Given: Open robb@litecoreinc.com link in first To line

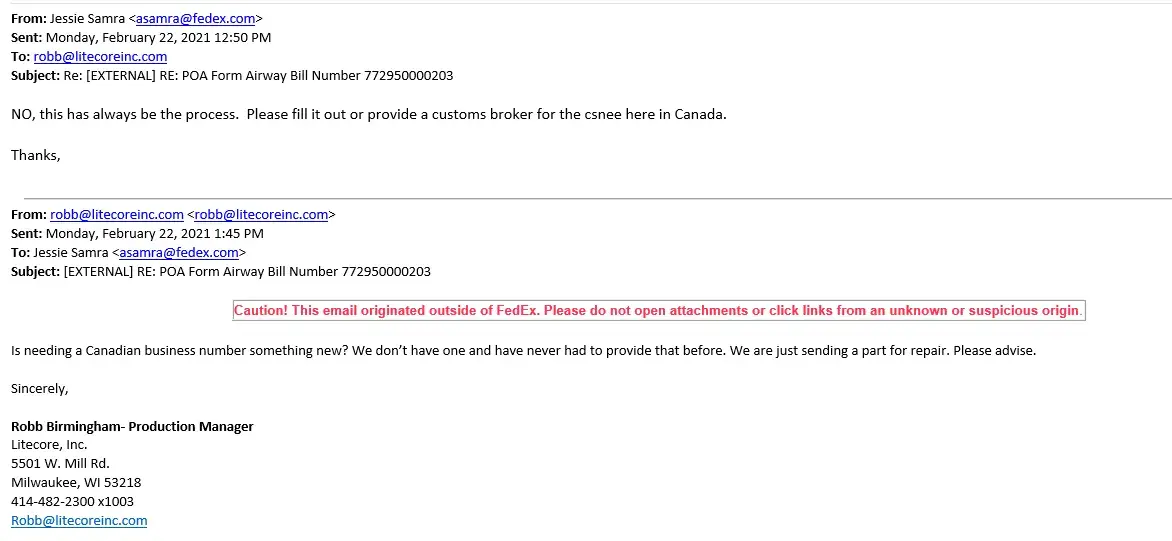Looking at the screenshot, I should pos(100,57).
